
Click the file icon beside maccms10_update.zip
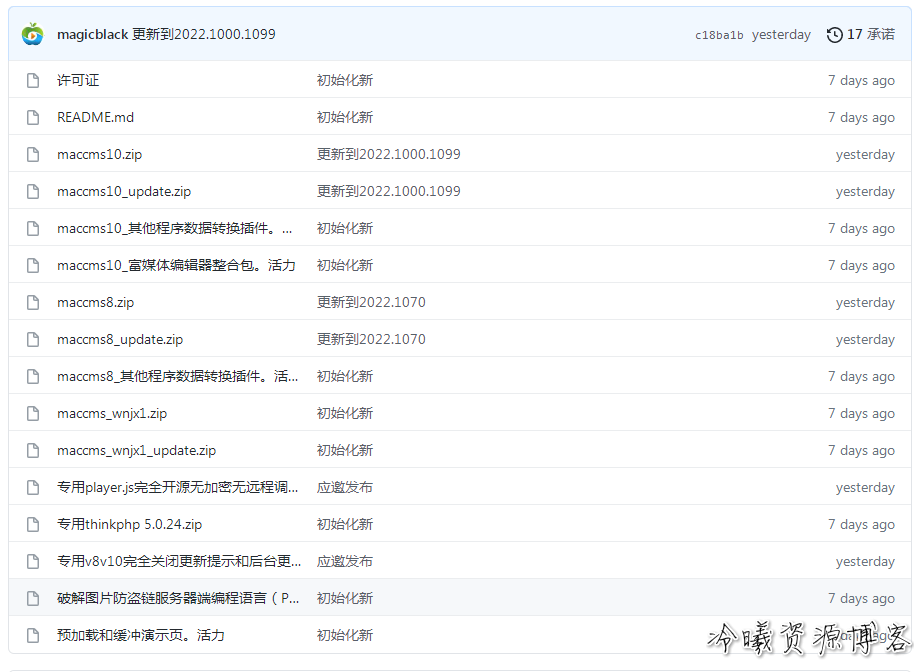(33, 191)
